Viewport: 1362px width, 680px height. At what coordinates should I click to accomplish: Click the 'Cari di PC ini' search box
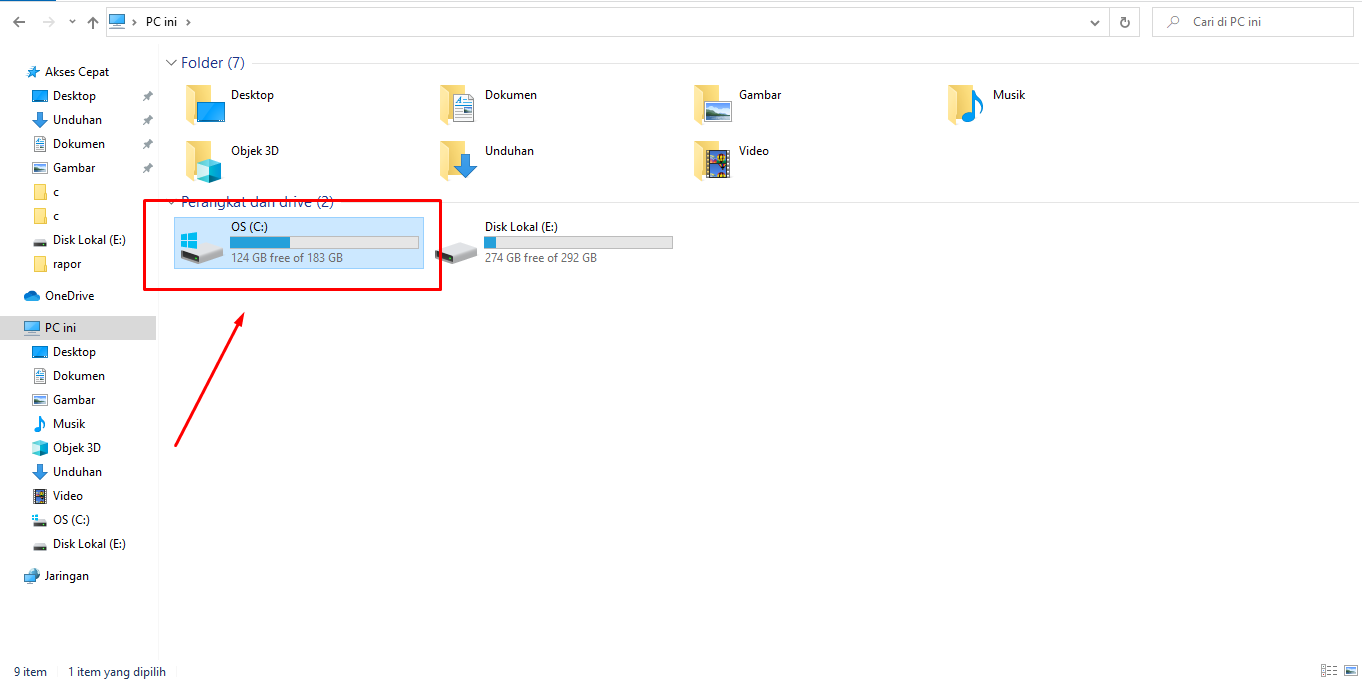click(x=1253, y=21)
